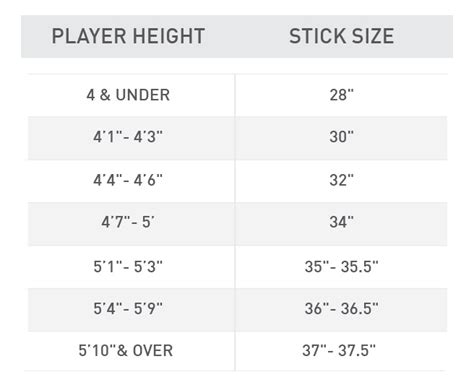Screen dimensions: 474x390
Task: Click the gray header bar between column titles
Action: (247, 36)
